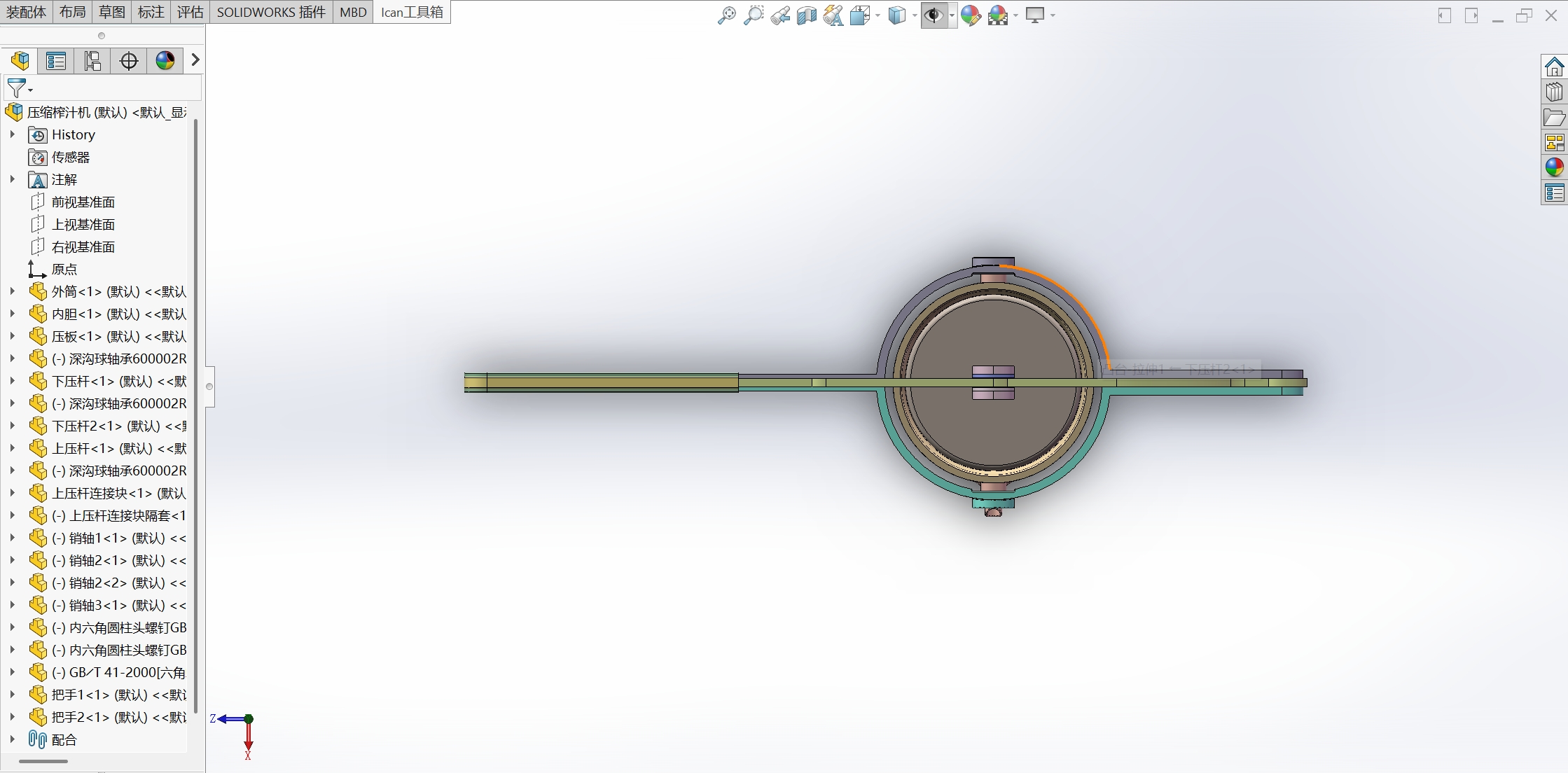
Task: Activate the Zoom to Area tool
Action: (753, 15)
